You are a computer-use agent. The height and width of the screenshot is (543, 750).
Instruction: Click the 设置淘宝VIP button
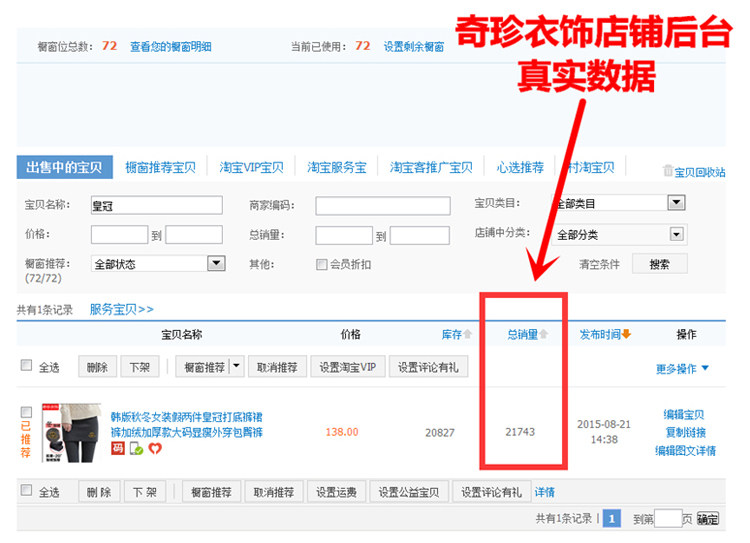coord(348,367)
